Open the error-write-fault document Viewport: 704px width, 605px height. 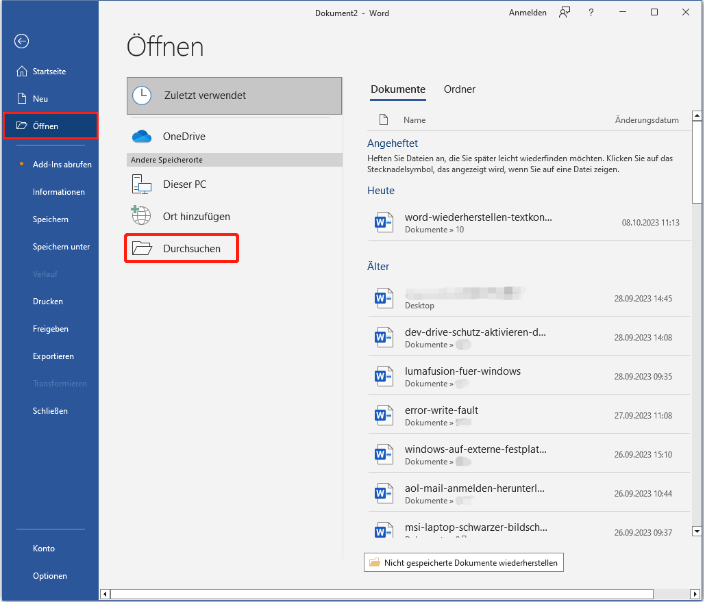[443, 410]
